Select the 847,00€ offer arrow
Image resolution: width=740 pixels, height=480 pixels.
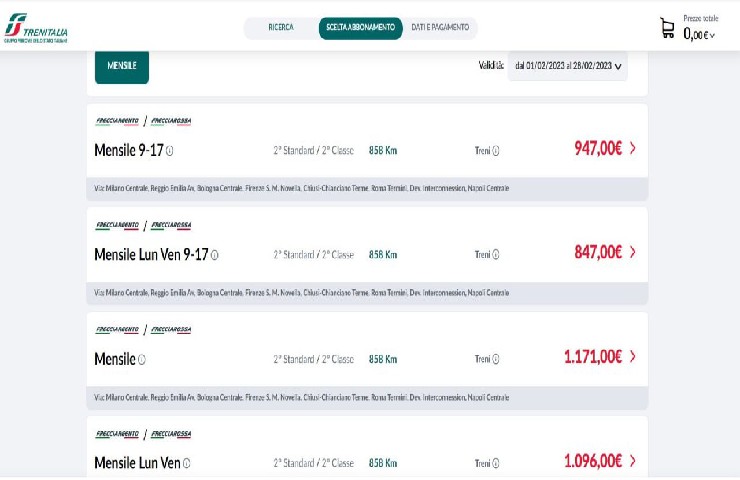pos(633,252)
